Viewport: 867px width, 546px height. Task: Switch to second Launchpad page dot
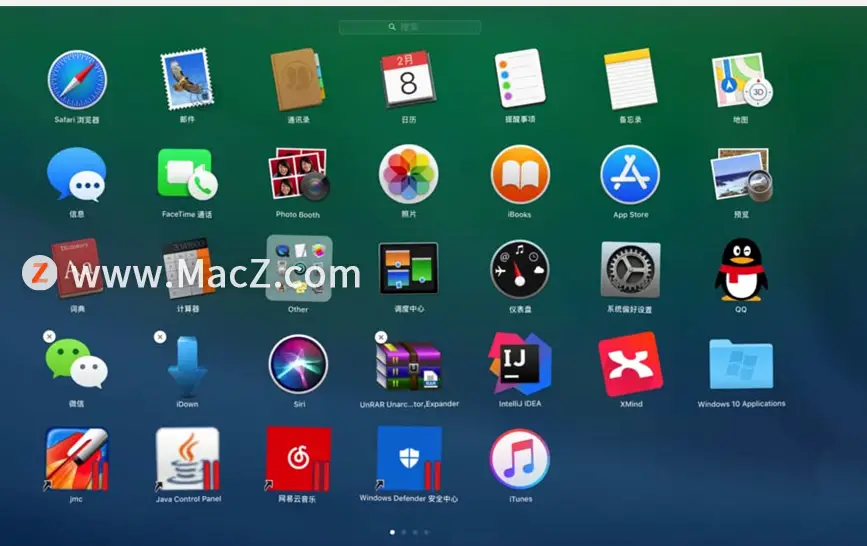404,532
